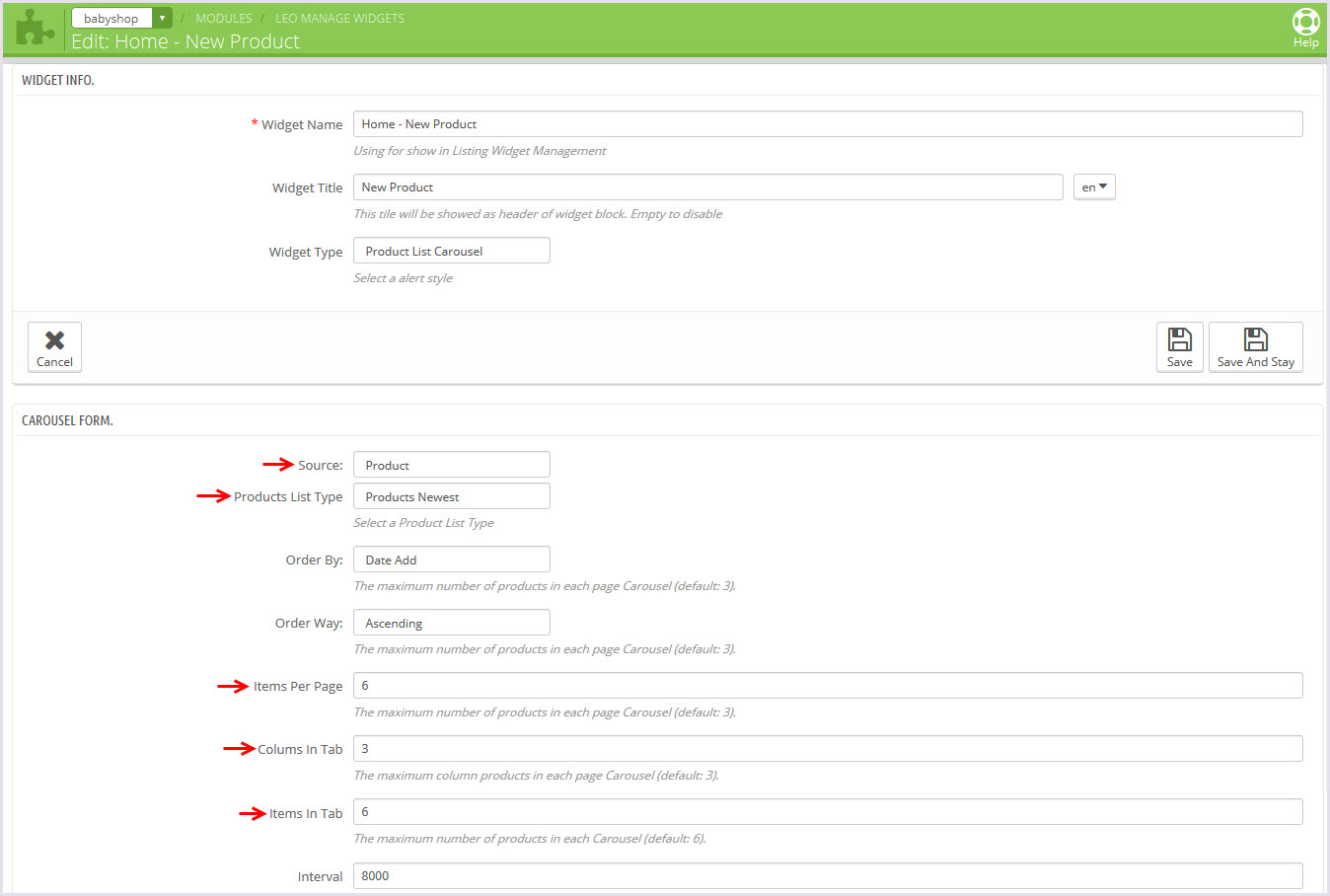Focus the Interval field
Viewport: 1330px width, 896px height.
pos(828,875)
